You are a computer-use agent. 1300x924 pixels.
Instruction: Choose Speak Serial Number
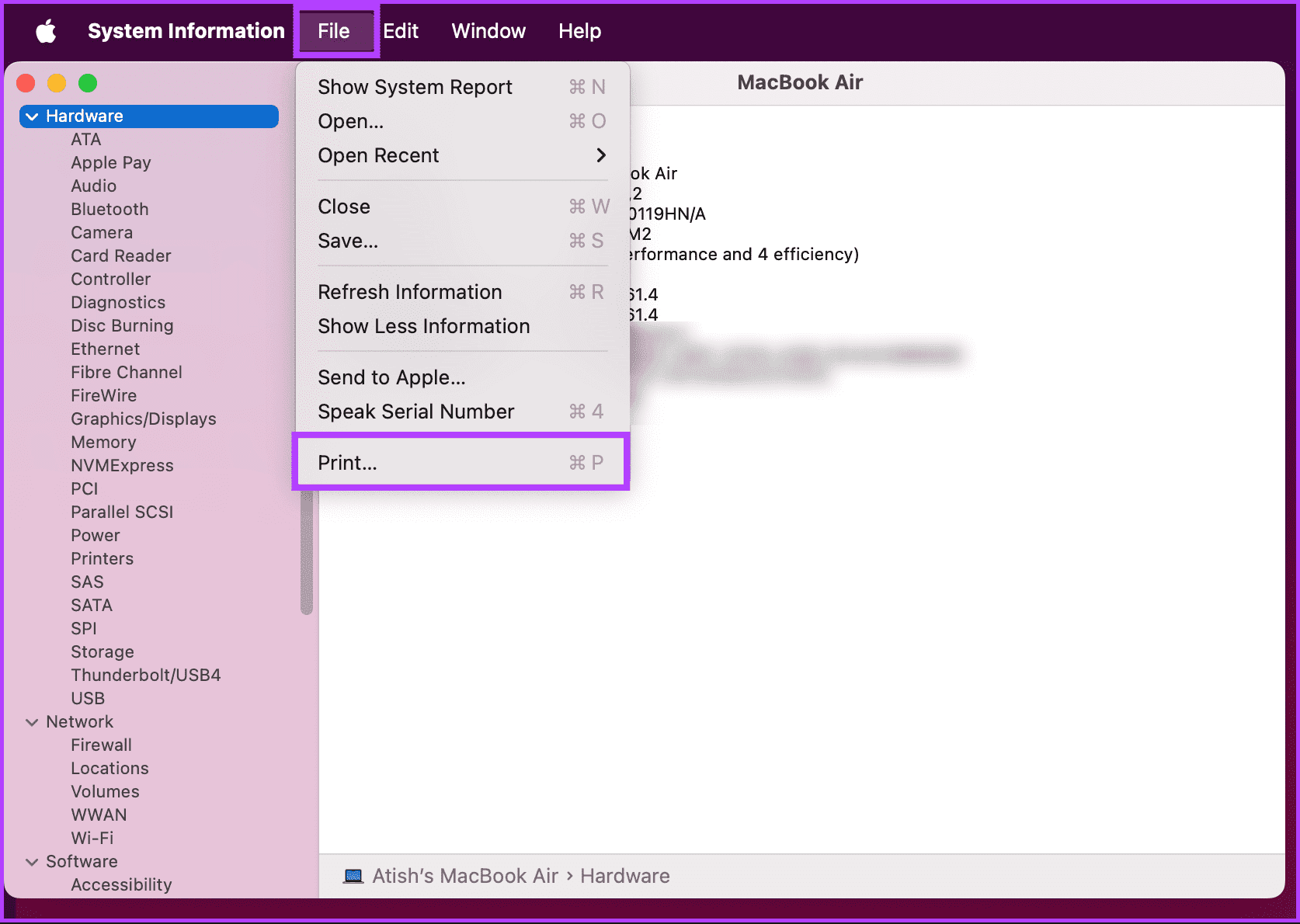(461, 412)
